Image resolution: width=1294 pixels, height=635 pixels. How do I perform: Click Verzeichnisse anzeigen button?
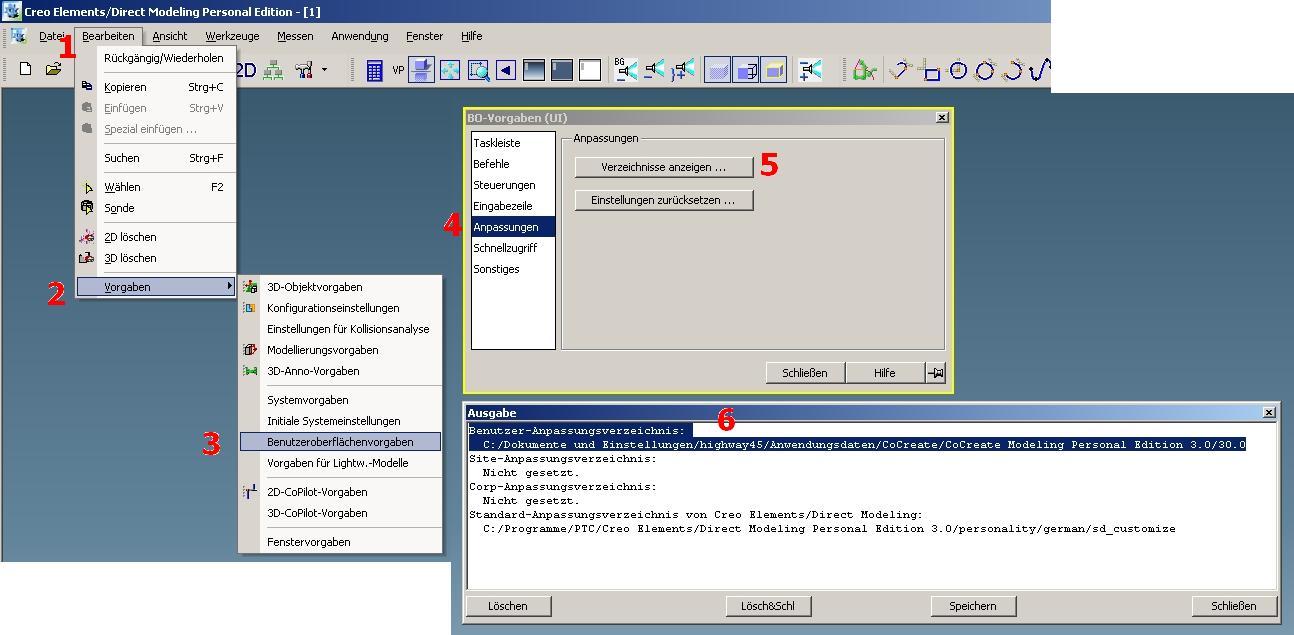[x=663, y=166]
